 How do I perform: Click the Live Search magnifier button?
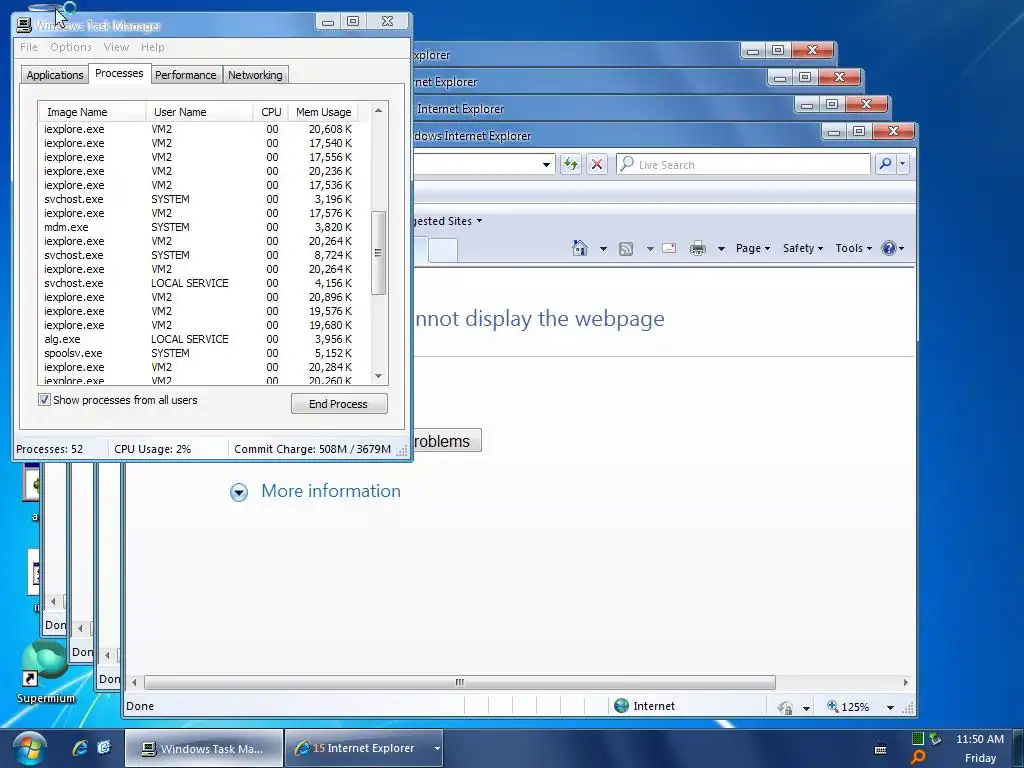point(886,164)
